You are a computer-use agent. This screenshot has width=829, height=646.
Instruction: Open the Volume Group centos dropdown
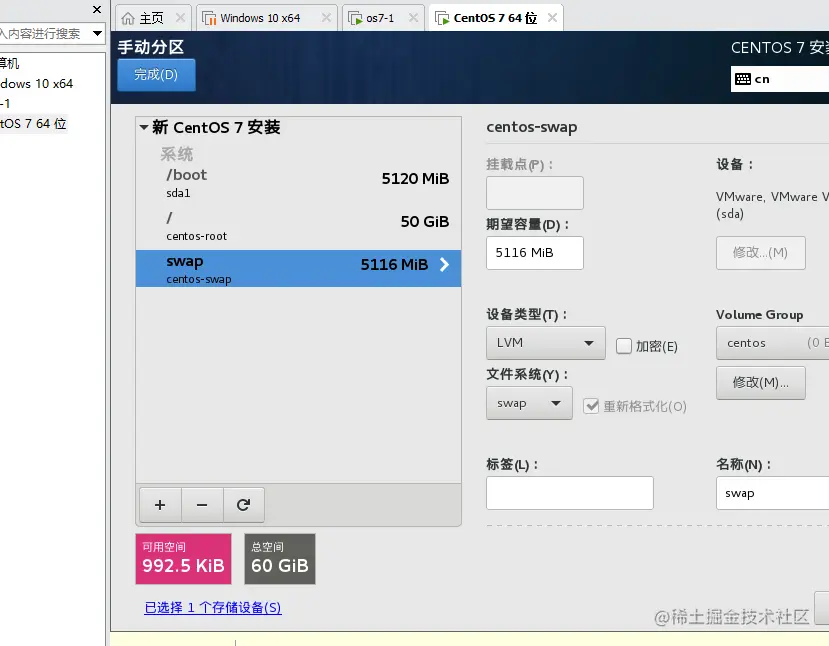pos(772,343)
